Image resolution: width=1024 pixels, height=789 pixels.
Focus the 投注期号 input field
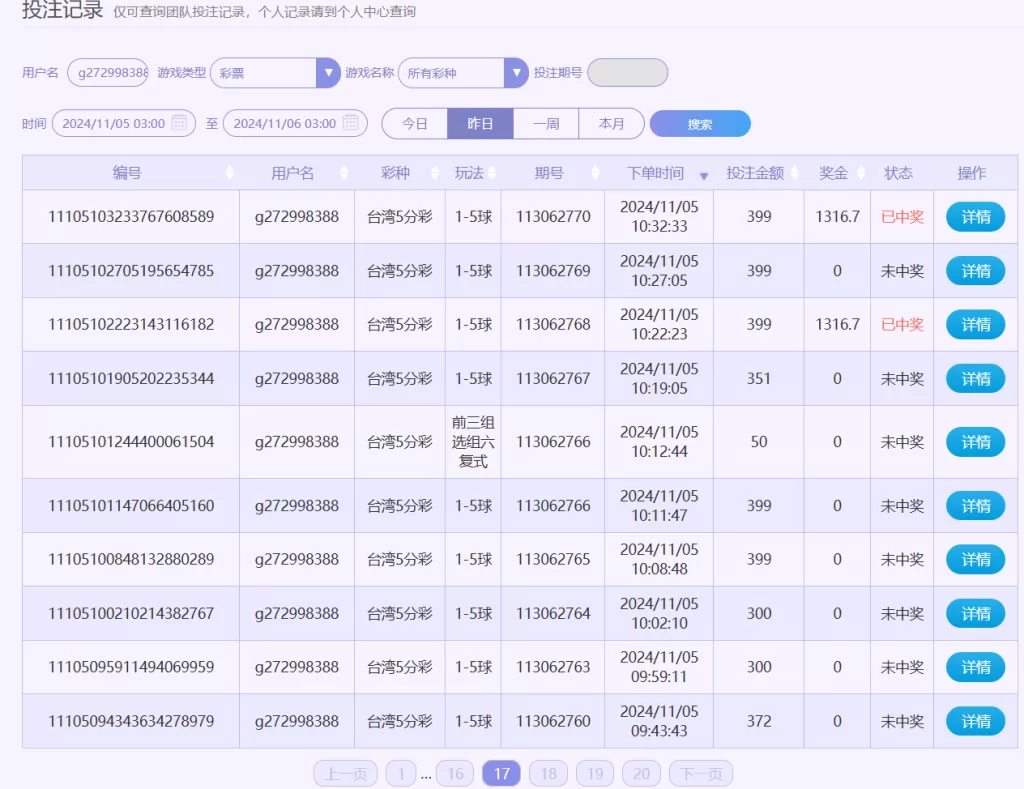point(628,72)
